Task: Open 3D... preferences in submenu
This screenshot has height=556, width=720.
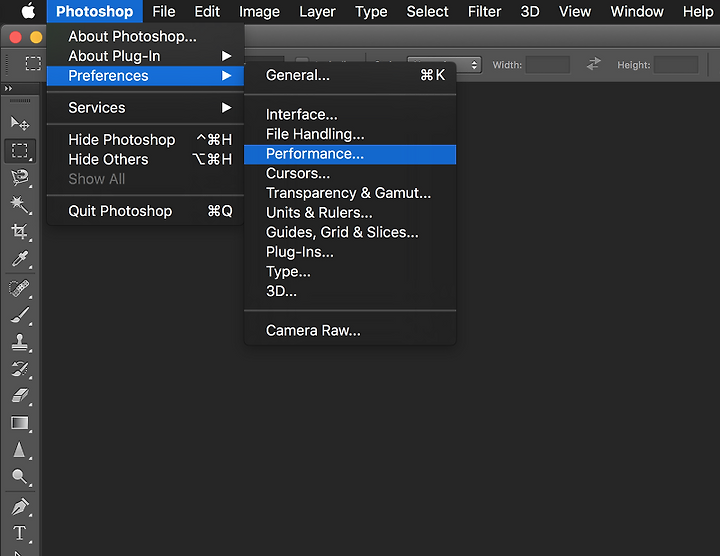Action: [350, 291]
